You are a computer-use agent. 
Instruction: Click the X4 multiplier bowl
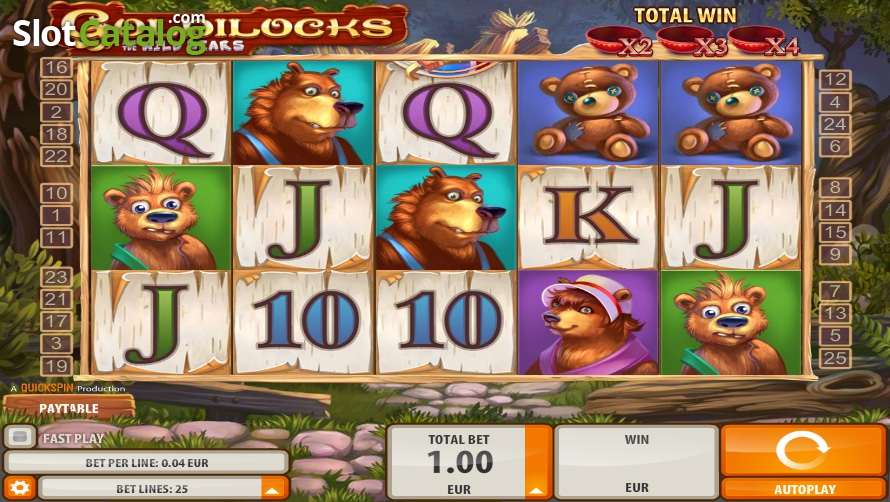coord(763,41)
